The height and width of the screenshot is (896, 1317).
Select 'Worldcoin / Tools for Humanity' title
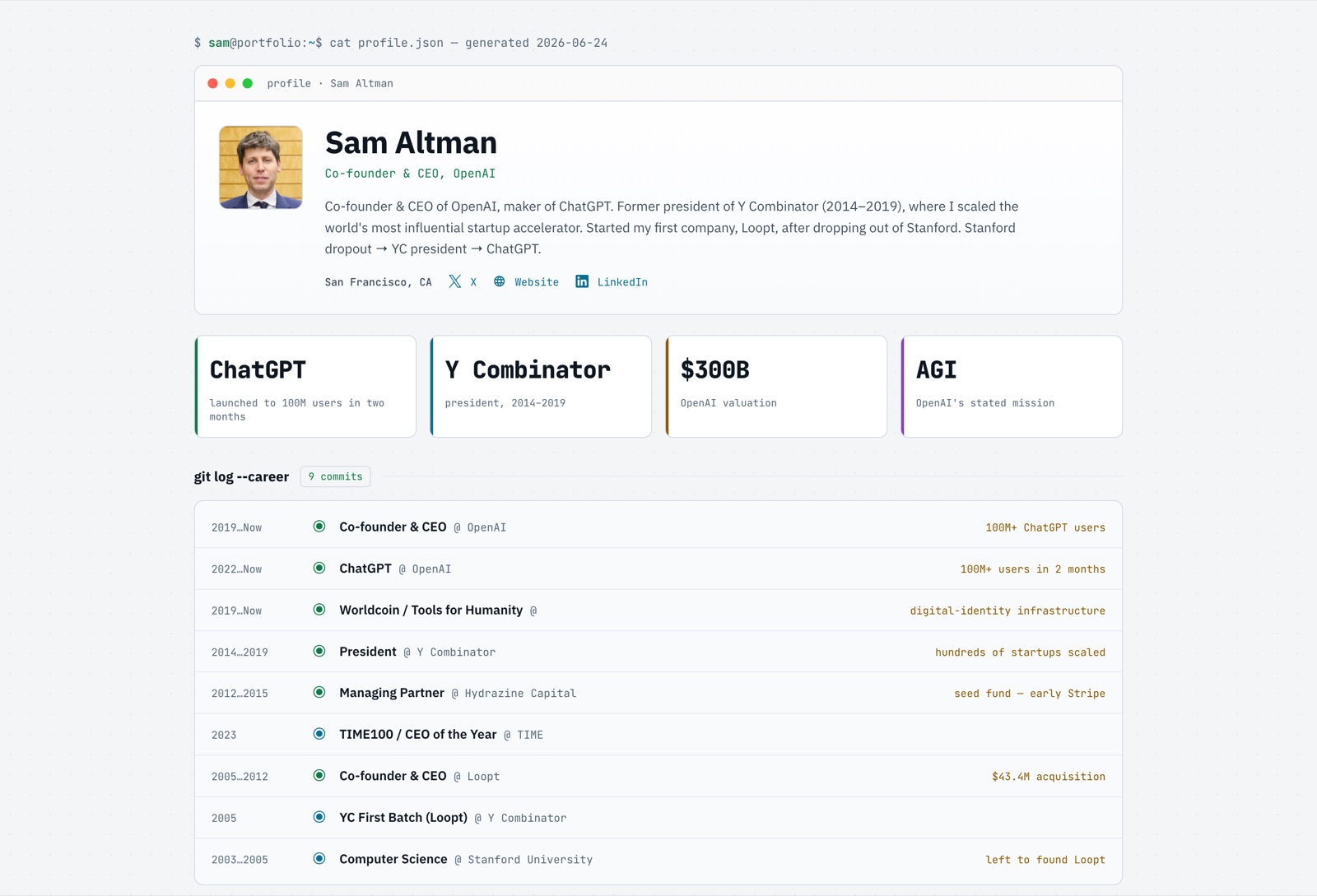point(431,610)
